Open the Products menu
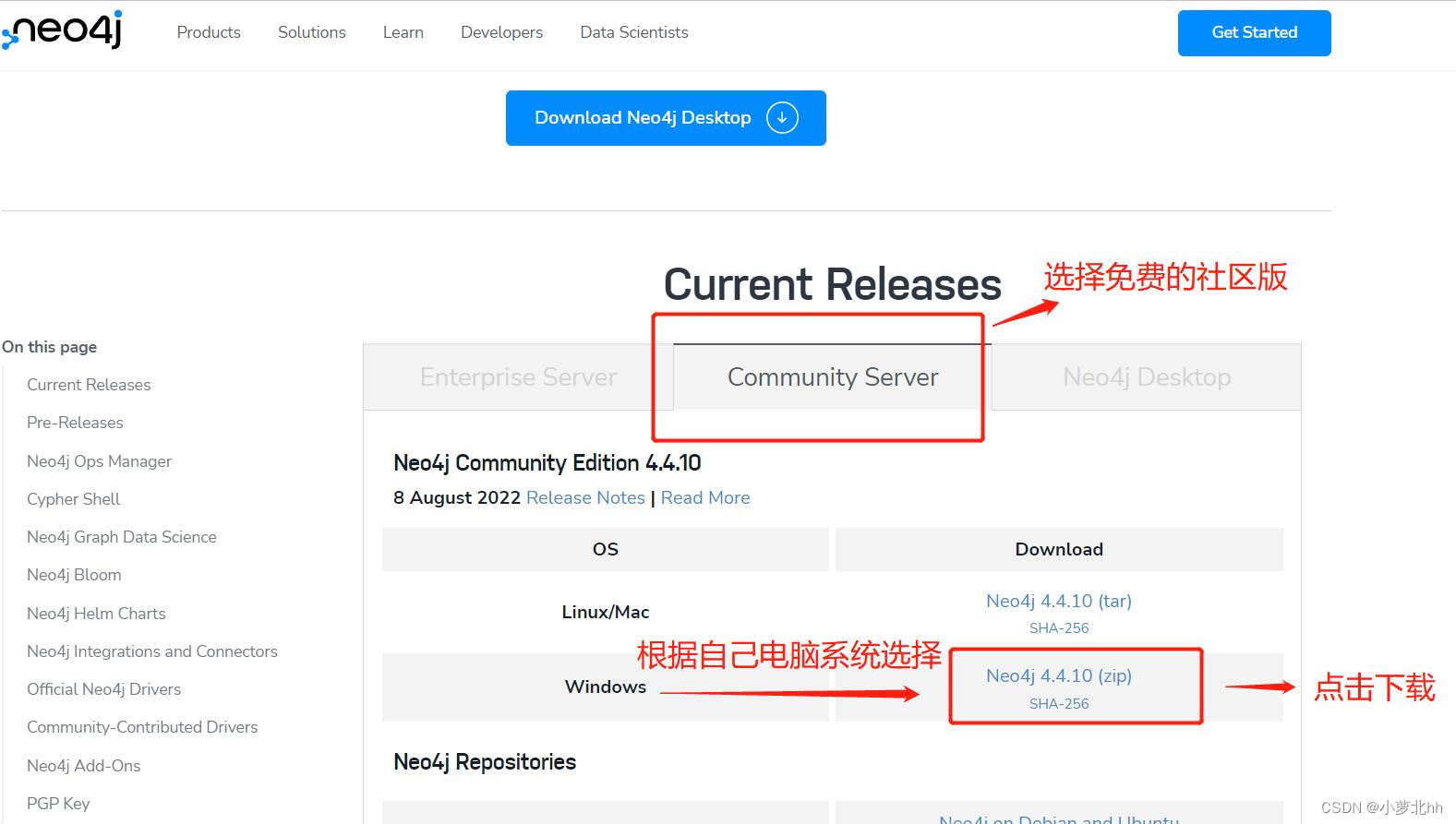Screen dimensions: 1456x824 pos(209,32)
